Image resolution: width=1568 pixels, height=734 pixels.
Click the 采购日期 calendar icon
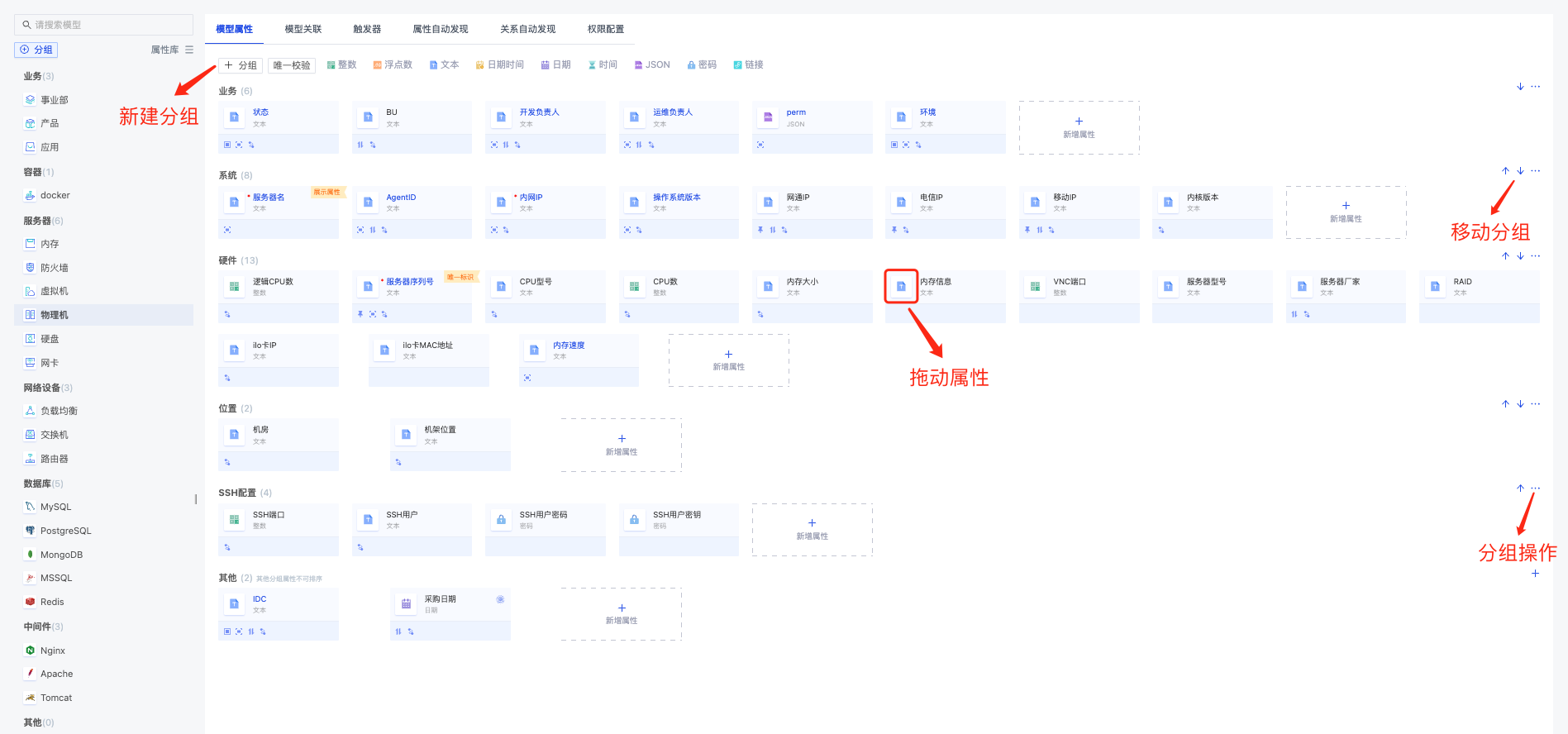(406, 604)
